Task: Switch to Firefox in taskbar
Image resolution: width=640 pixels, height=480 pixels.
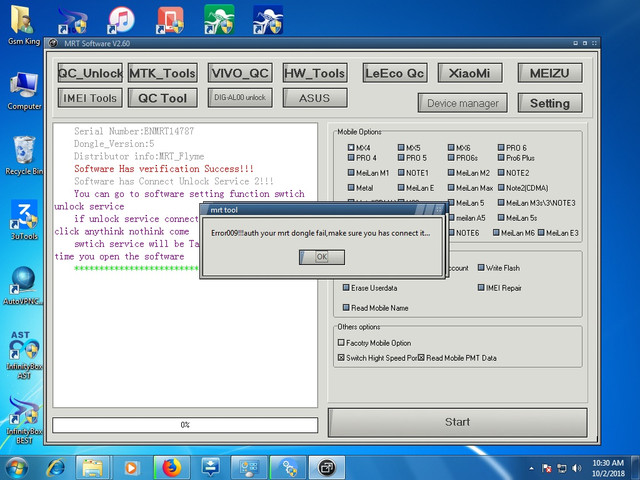Action: (172, 468)
